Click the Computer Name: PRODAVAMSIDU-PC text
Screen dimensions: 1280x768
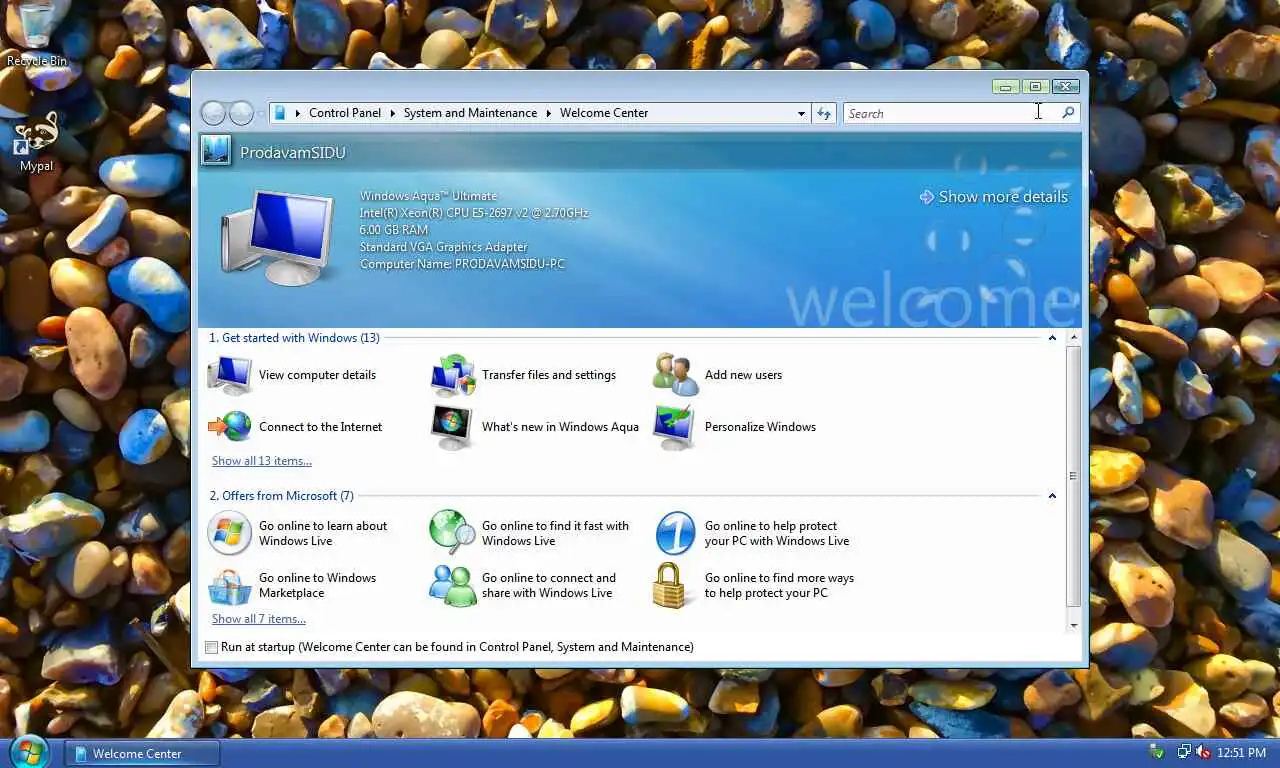pos(462,264)
